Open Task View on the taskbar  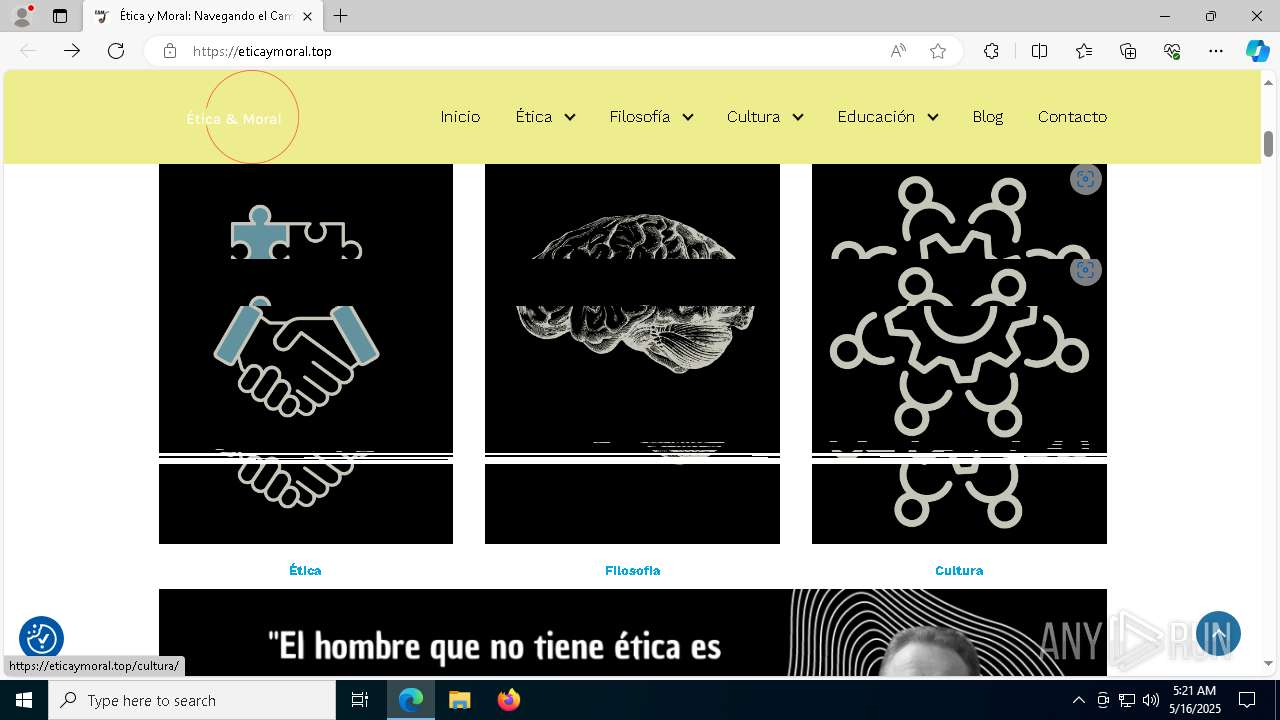(360, 700)
